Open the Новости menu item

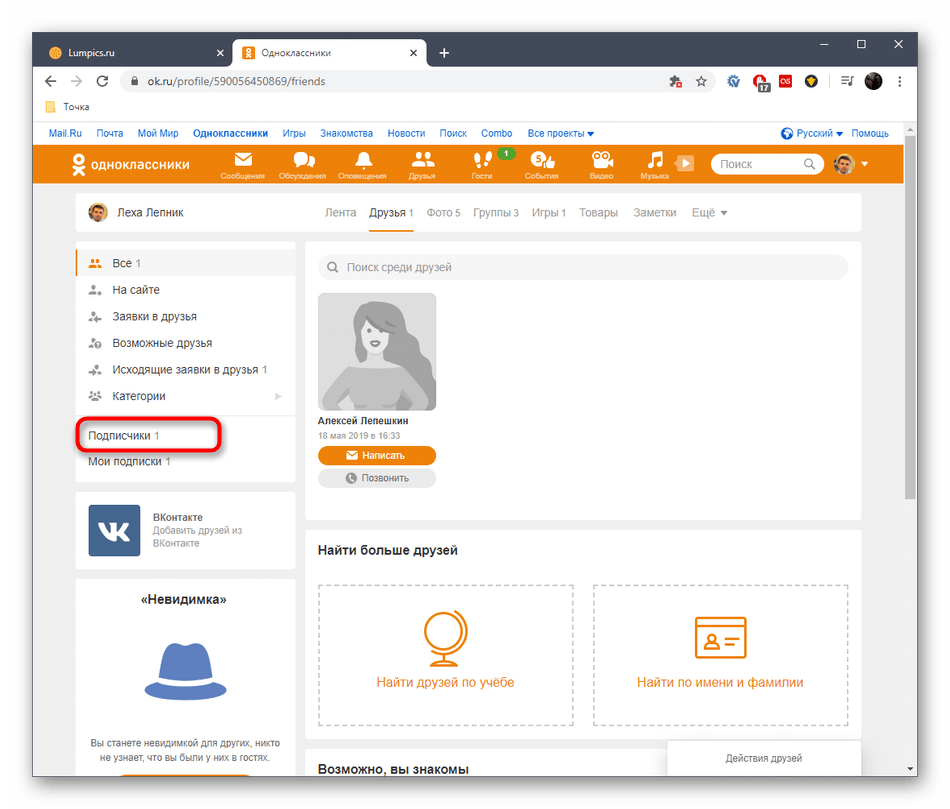406,132
